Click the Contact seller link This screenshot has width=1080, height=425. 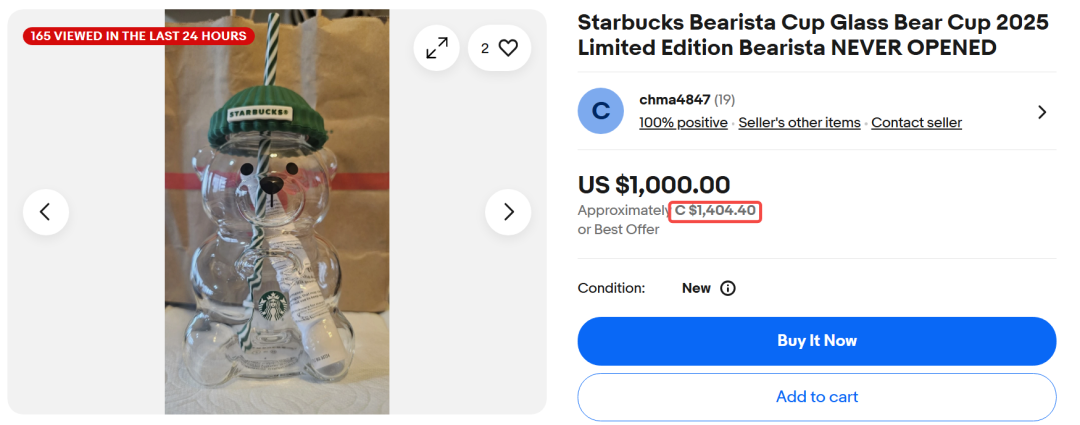[916, 123]
